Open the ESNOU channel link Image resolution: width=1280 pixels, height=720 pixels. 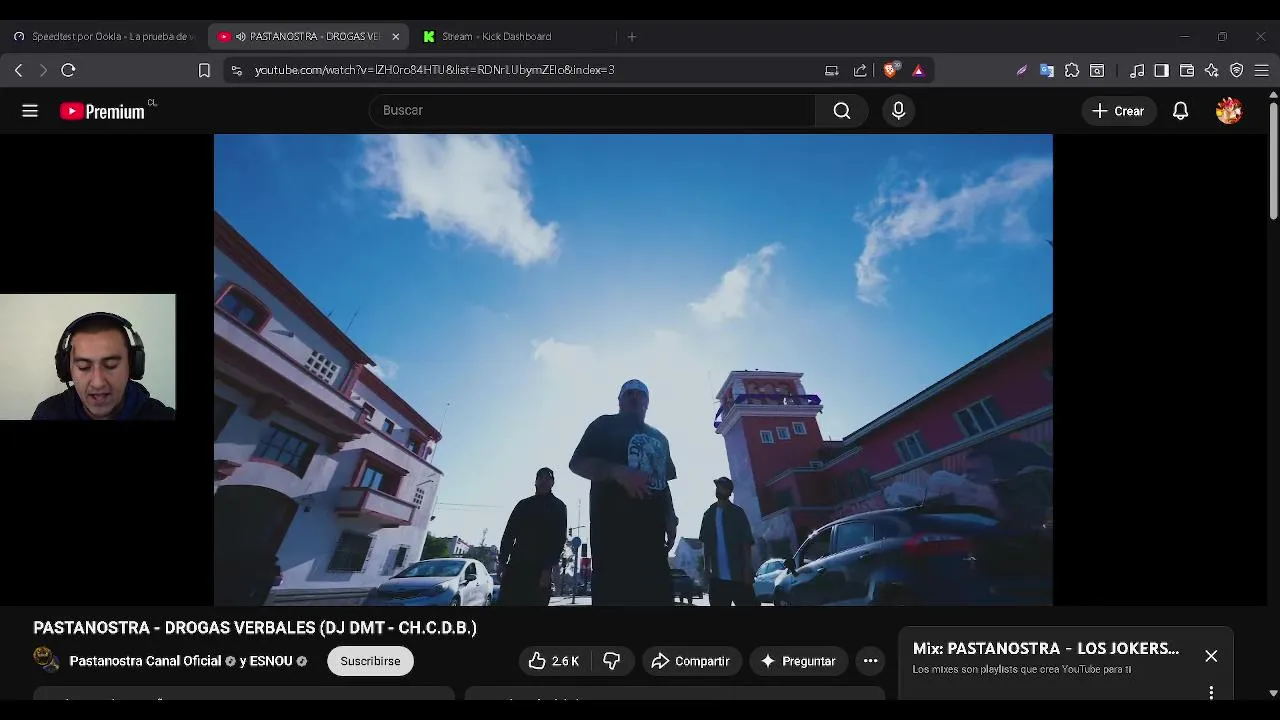tap(270, 661)
